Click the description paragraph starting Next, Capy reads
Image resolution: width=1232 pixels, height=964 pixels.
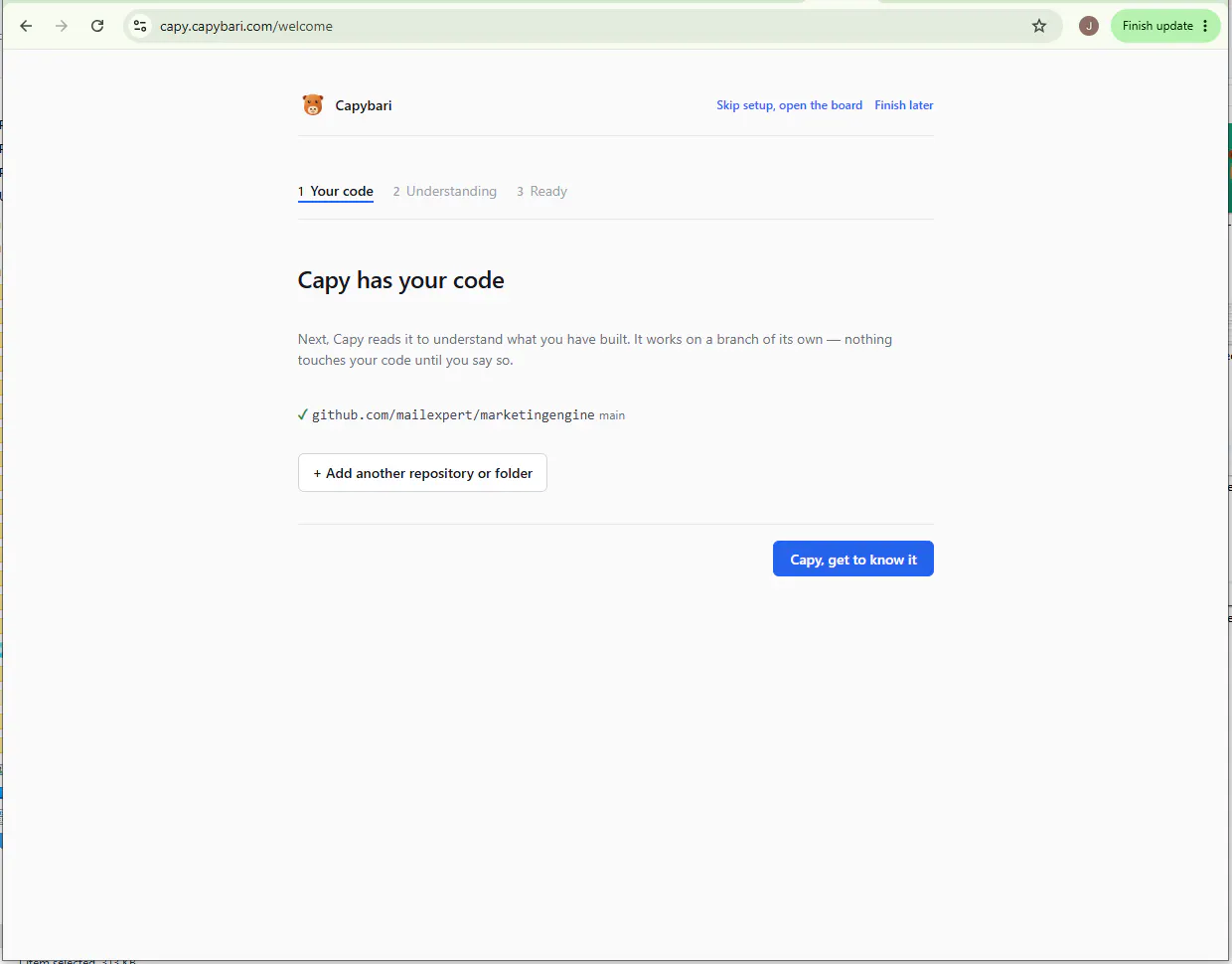pos(595,350)
